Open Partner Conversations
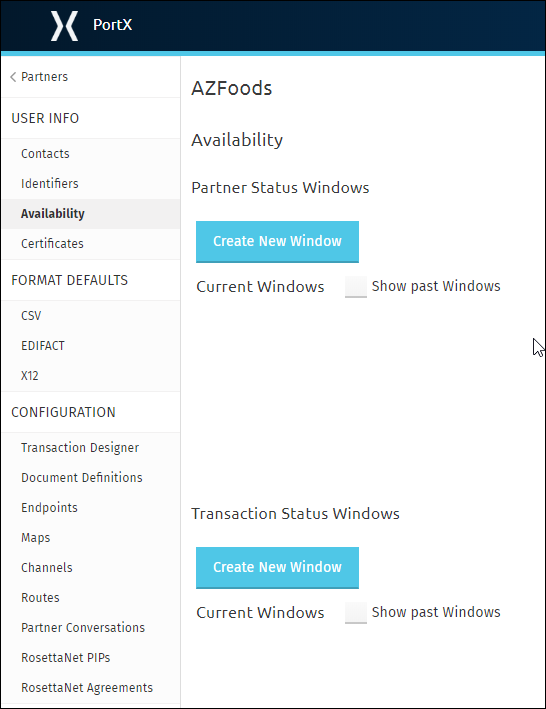Viewport: 546px width, 709px height. pyautogui.click(x=83, y=628)
